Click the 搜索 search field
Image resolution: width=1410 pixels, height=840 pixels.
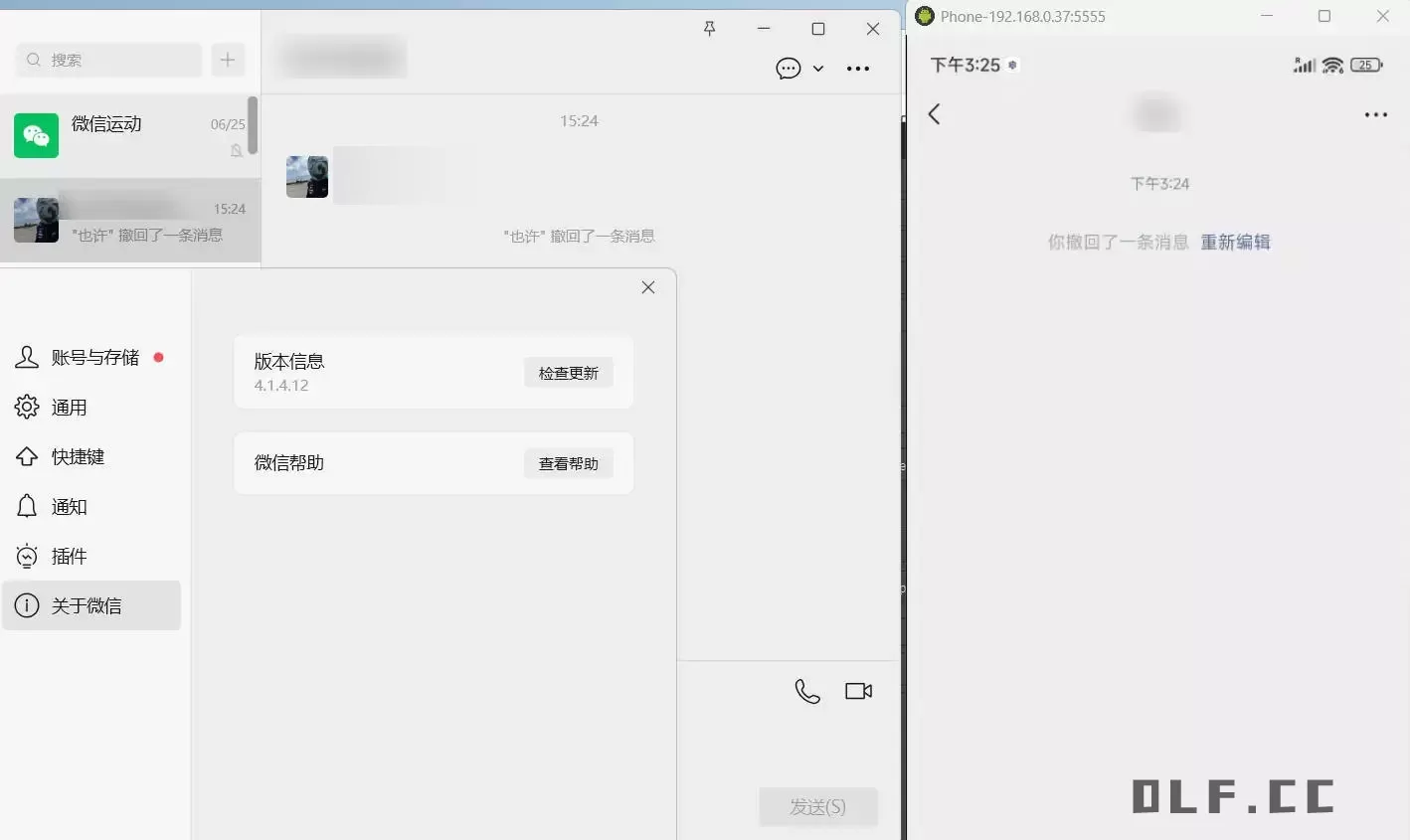pyautogui.click(x=109, y=60)
